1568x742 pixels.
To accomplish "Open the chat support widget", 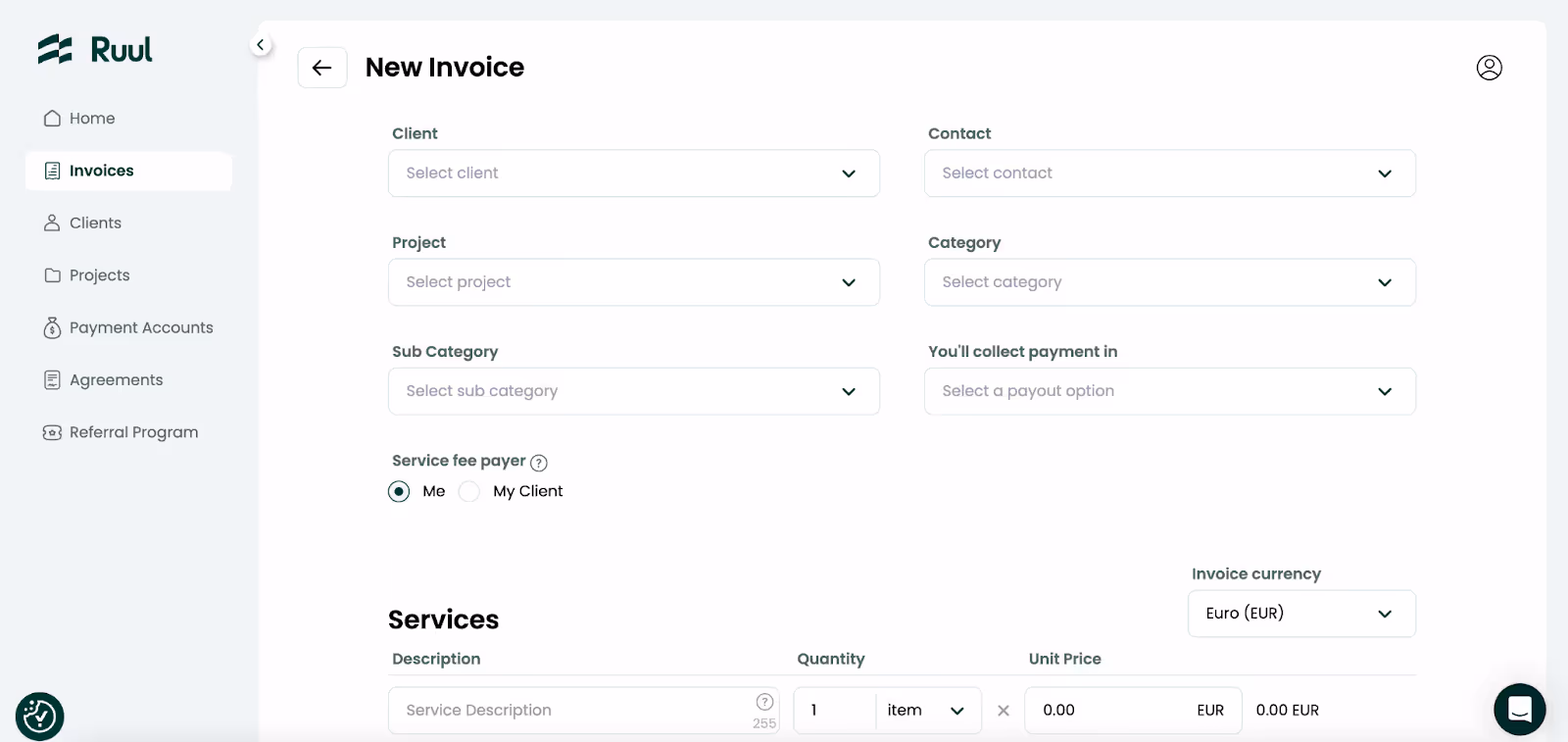I will click(x=1520, y=709).
